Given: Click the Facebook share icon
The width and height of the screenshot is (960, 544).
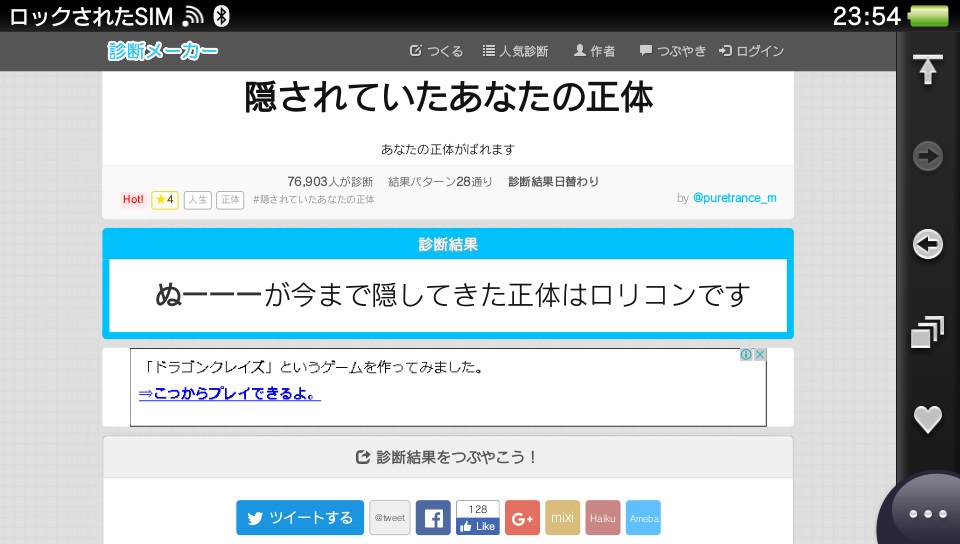Looking at the screenshot, I should click(433, 518).
